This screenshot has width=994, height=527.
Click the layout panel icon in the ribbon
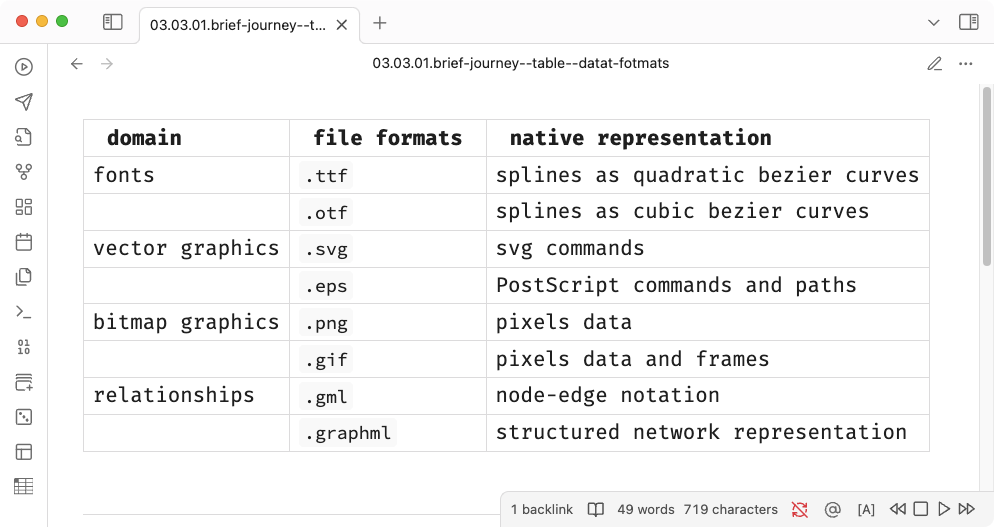pos(23,452)
